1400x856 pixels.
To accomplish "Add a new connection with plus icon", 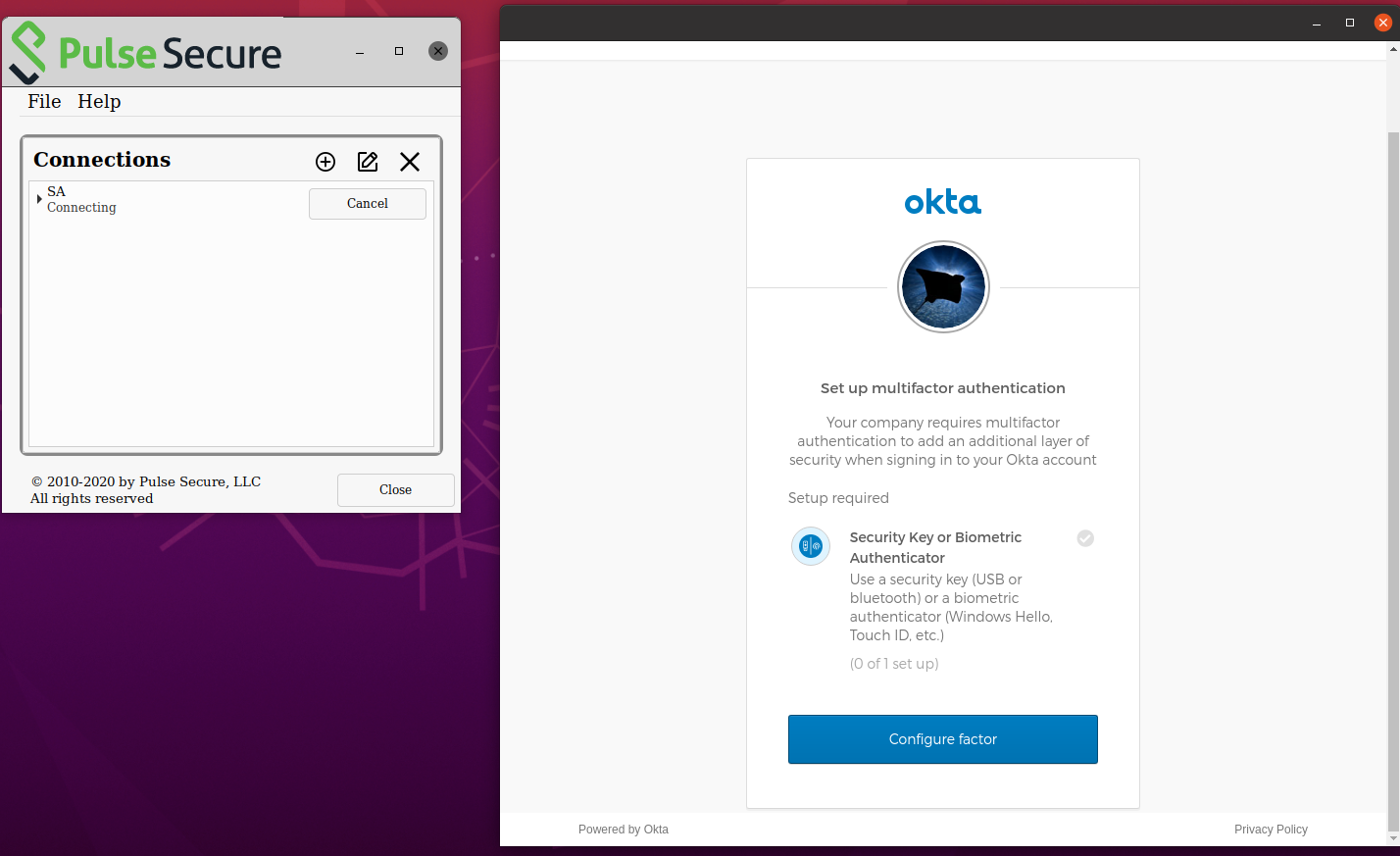I will tap(325, 162).
